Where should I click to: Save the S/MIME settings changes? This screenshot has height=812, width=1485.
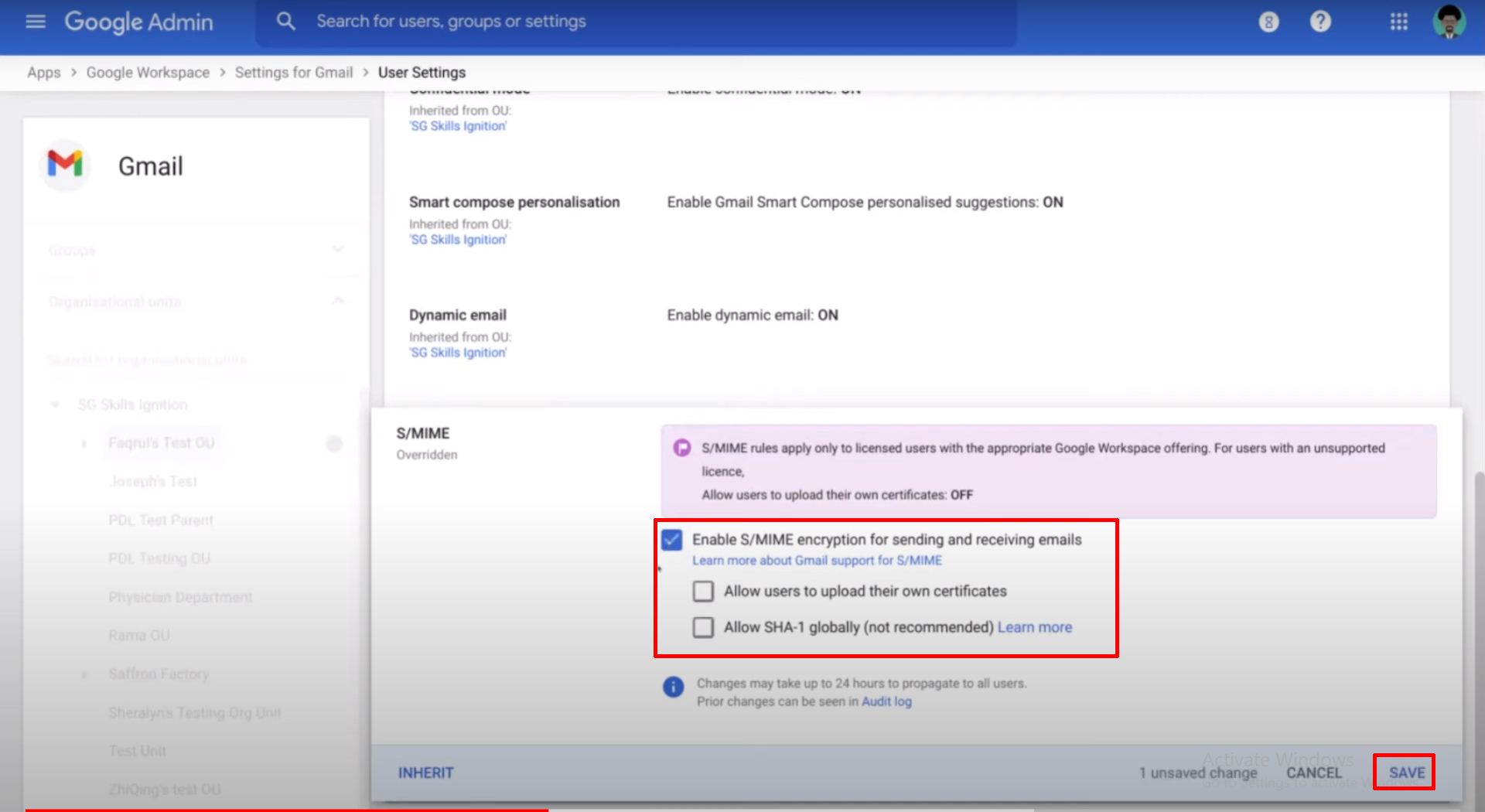(x=1404, y=772)
